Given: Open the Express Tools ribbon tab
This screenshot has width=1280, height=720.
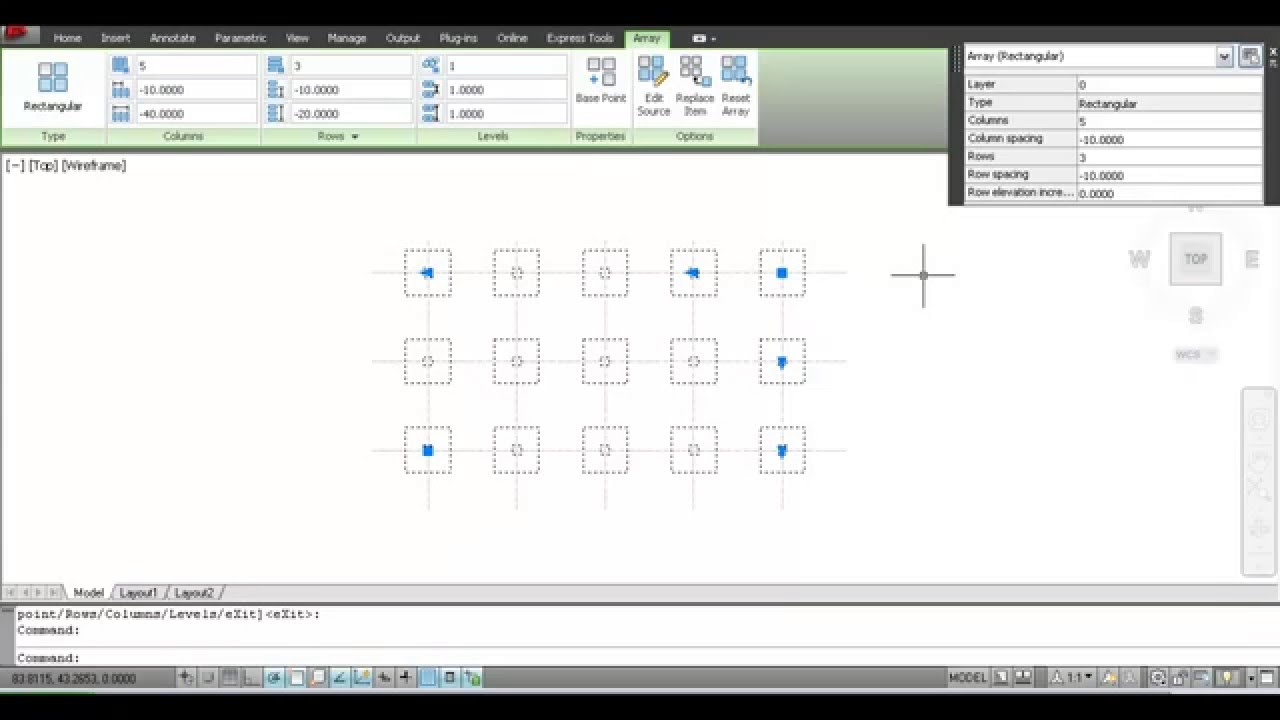Looking at the screenshot, I should (580, 38).
